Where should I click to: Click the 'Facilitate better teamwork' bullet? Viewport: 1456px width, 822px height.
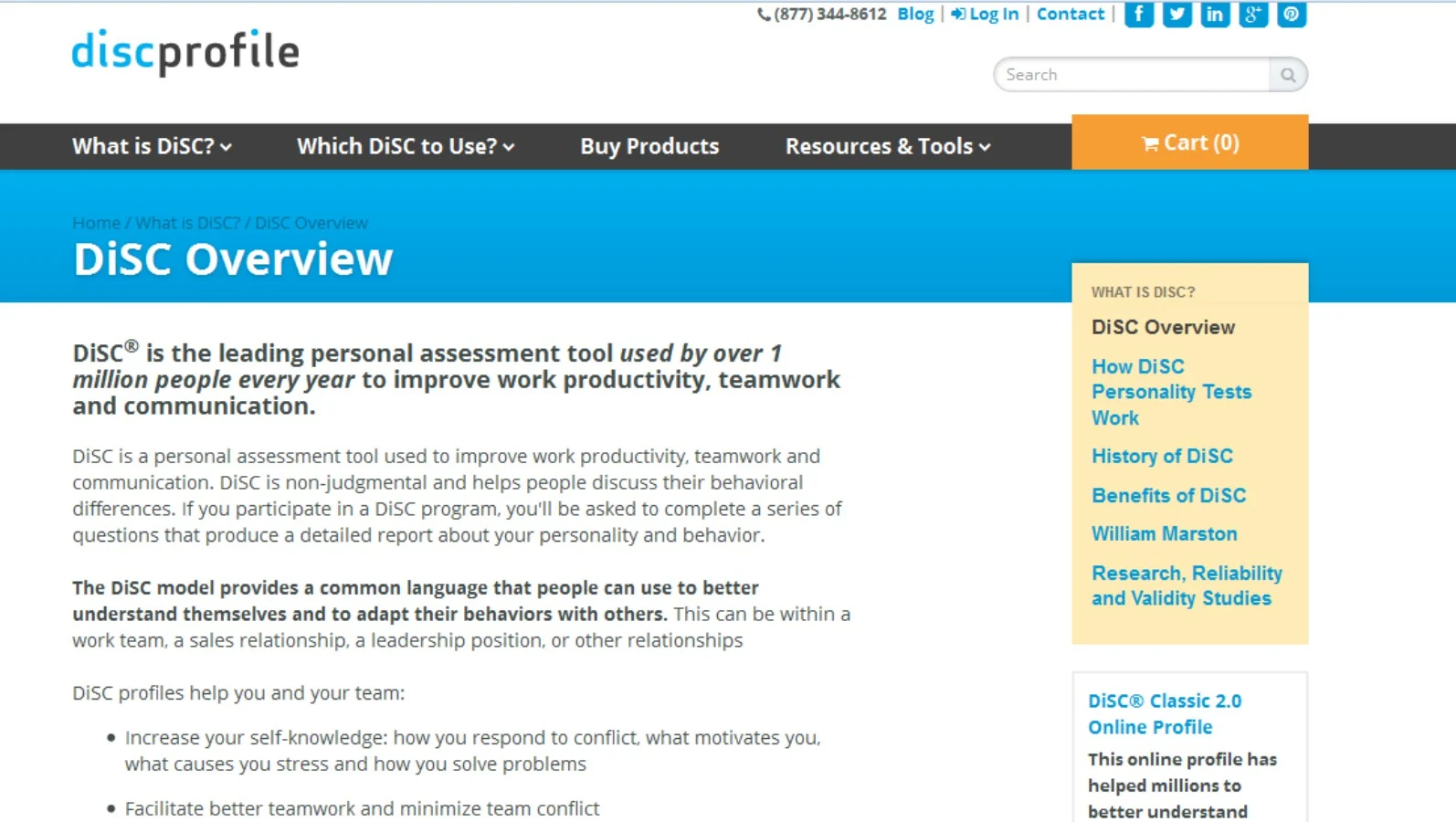click(x=362, y=808)
